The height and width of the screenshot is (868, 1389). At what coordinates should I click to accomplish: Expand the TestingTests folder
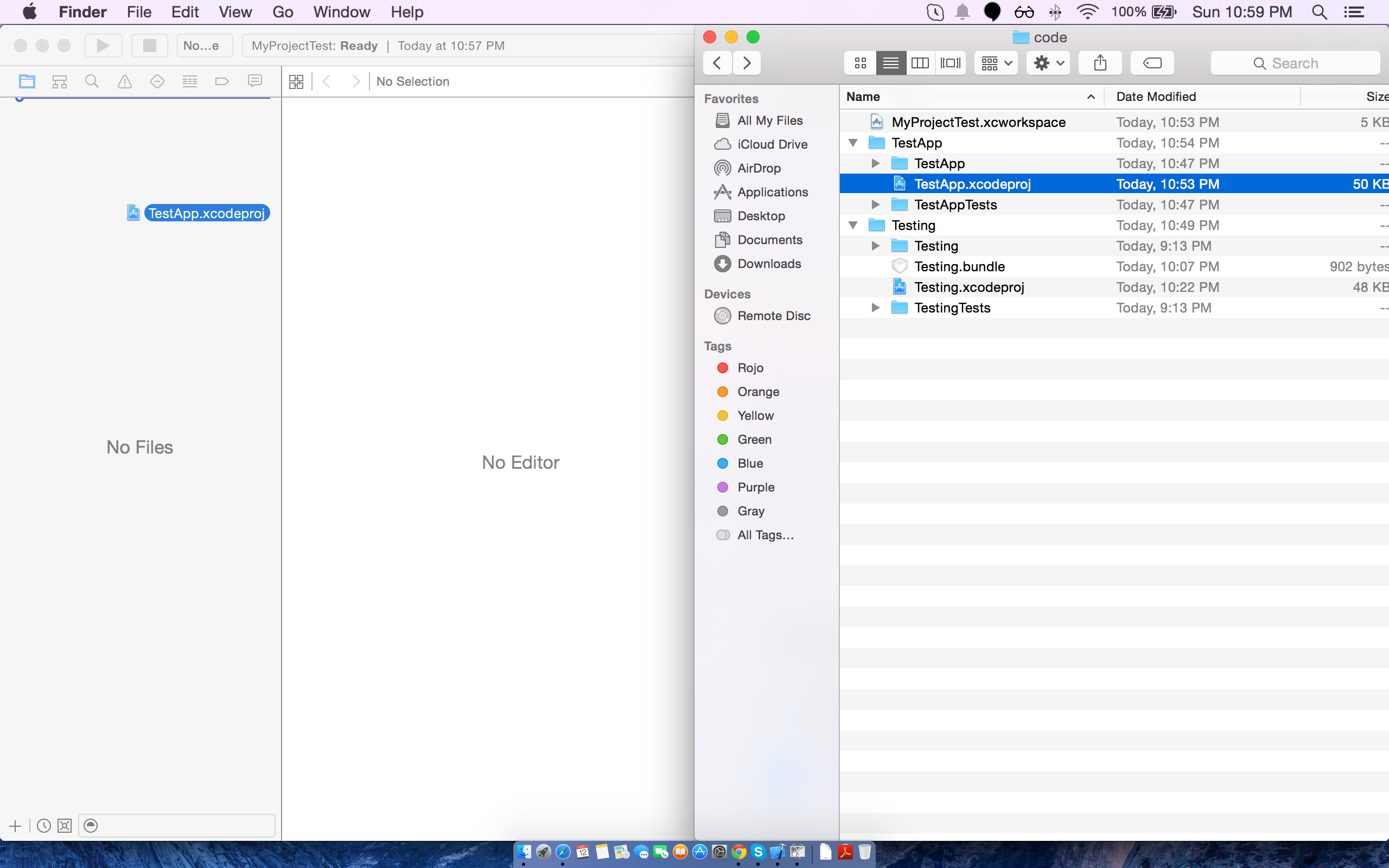[875, 308]
